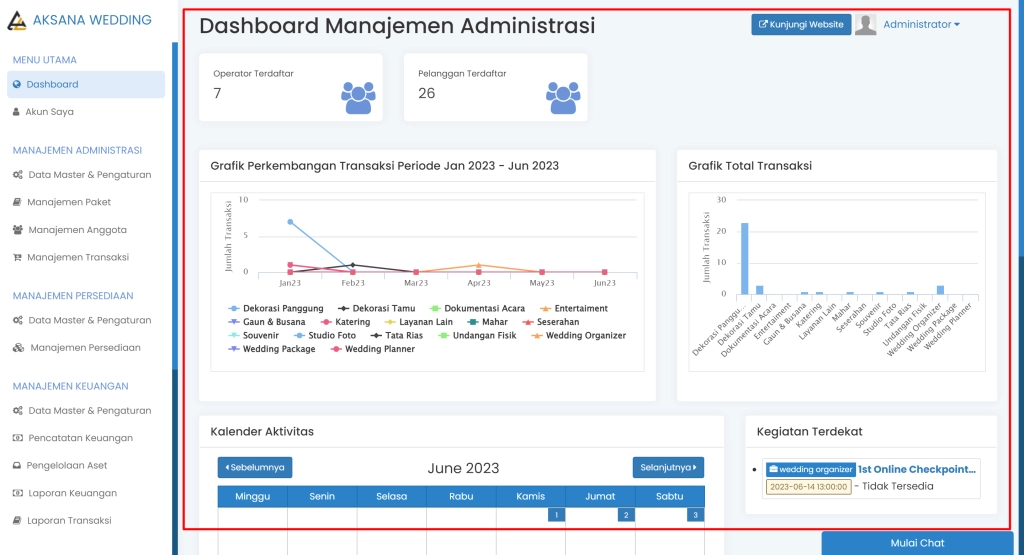This screenshot has height=555, width=1024.
Task: Click the Manajemen Transaksi cart icon
Action: [x=17, y=257]
